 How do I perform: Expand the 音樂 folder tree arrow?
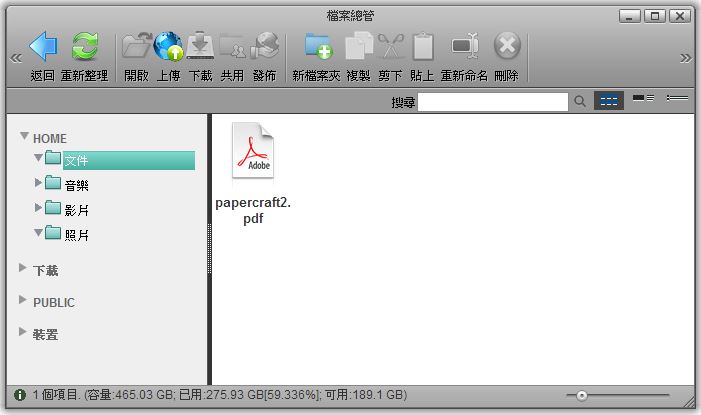(39, 182)
